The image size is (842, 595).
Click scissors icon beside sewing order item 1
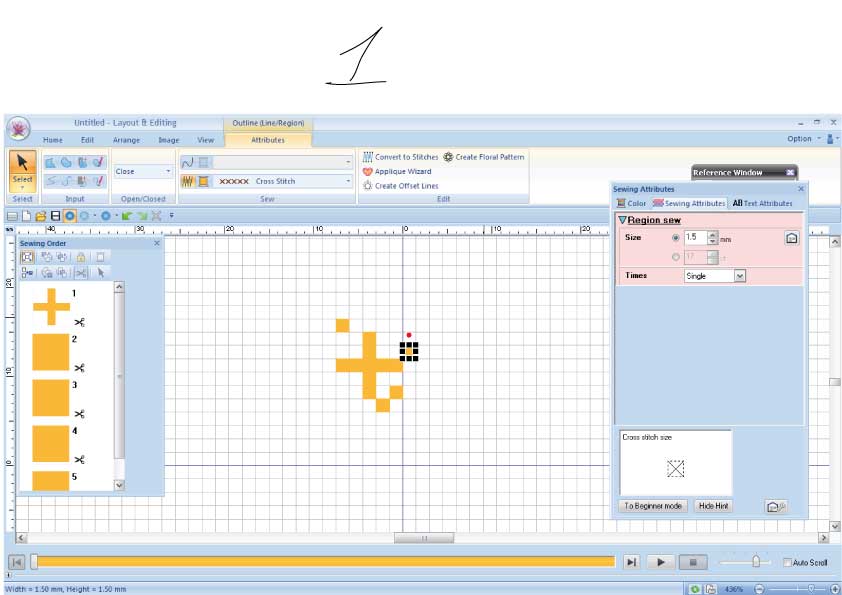79,323
